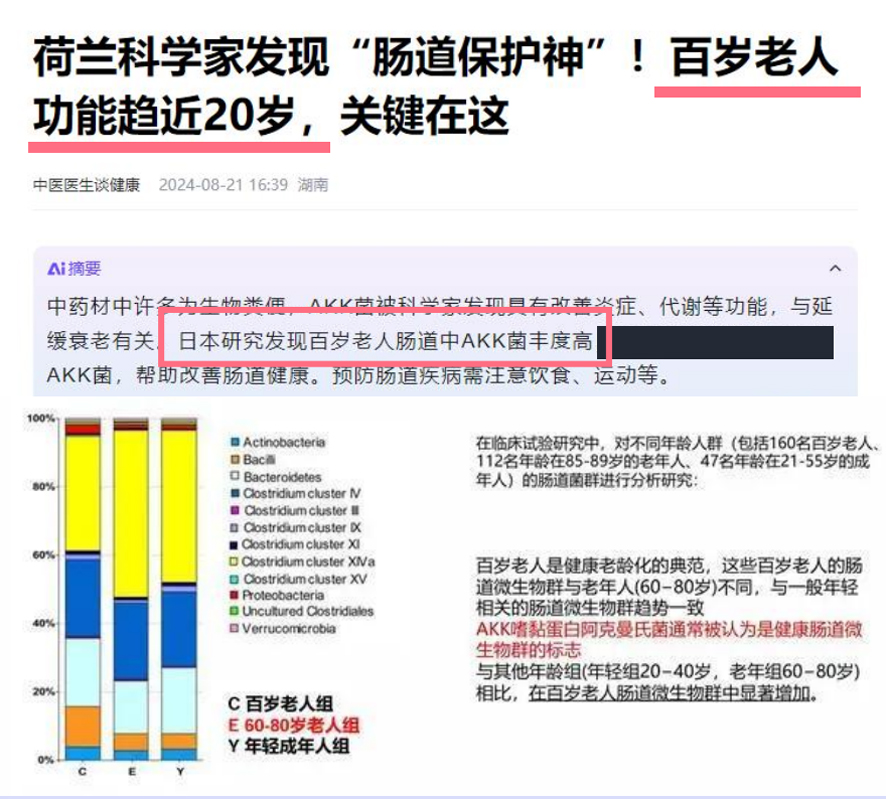The height and width of the screenshot is (800, 886).
Task: Select the Bacteroidetes legend swatch
Action: point(235,477)
